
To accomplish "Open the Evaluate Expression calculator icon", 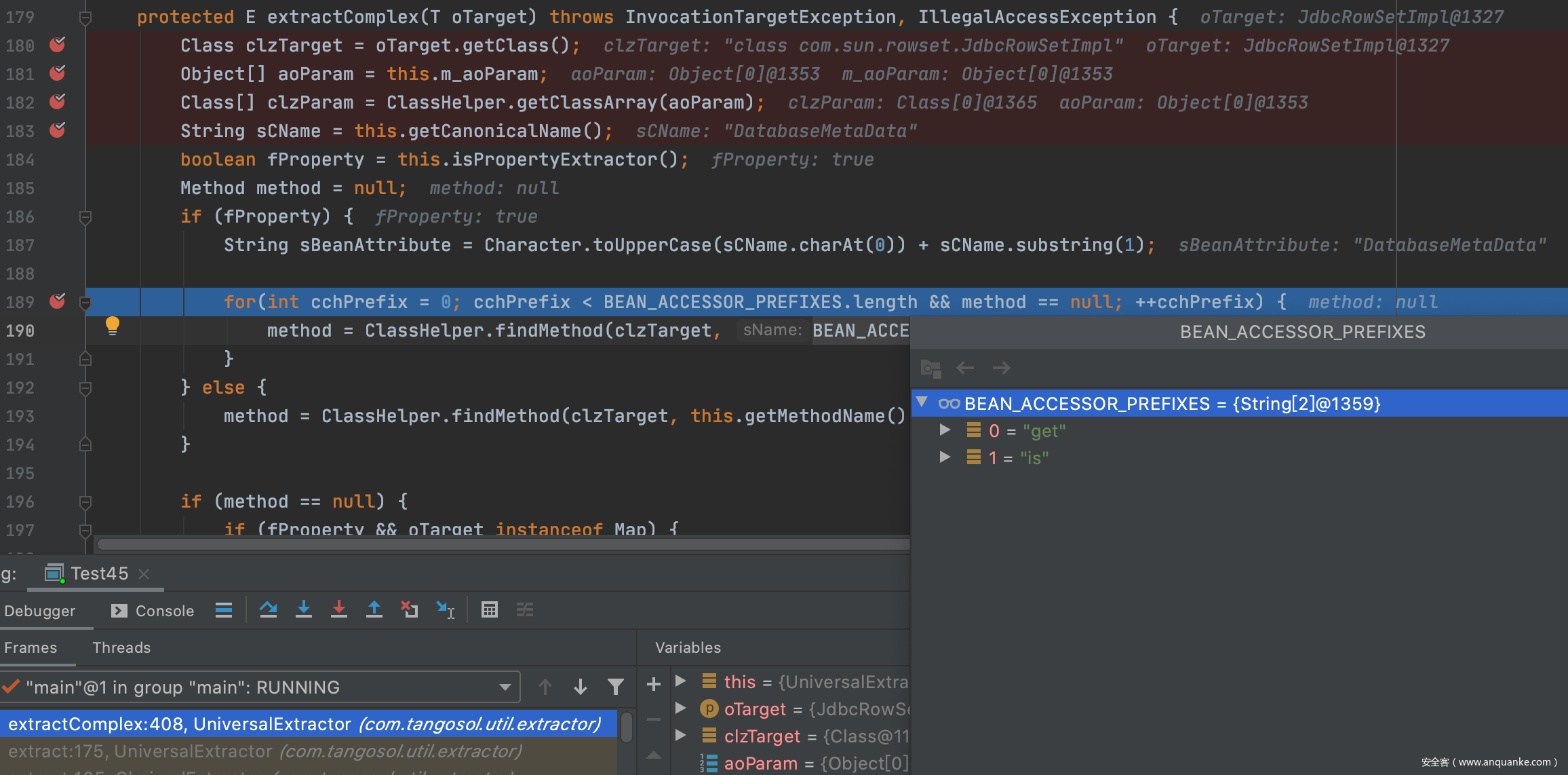I will tap(489, 610).
